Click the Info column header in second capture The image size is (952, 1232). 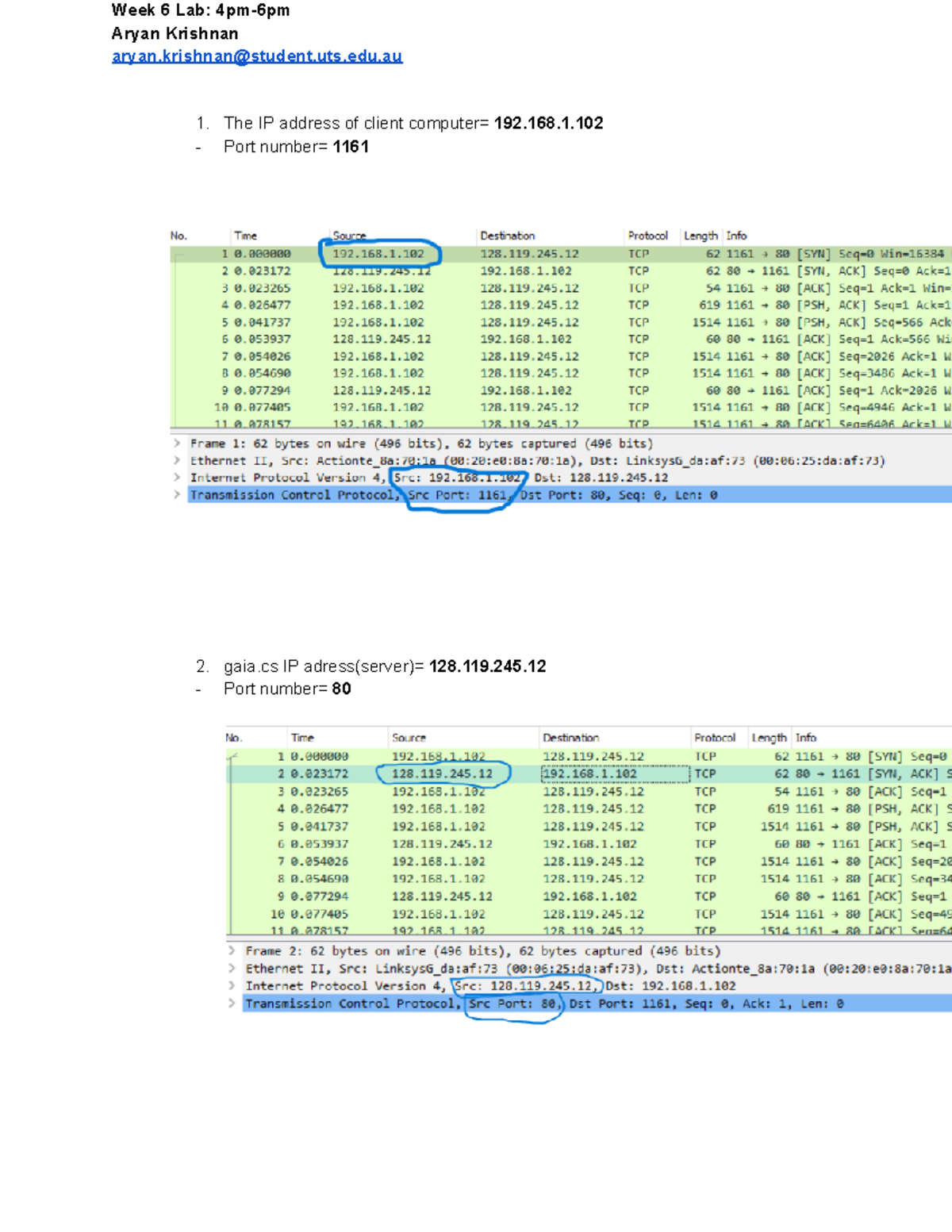click(x=805, y=738)
